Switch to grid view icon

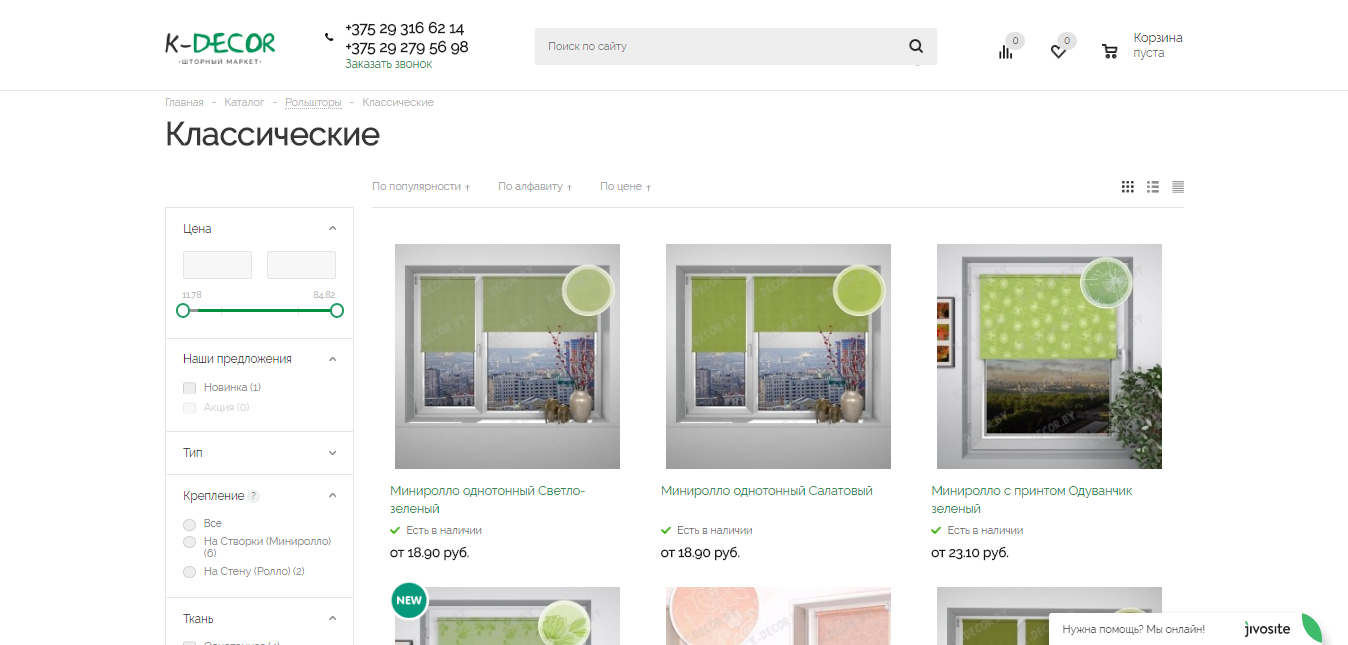(1128, 186)
